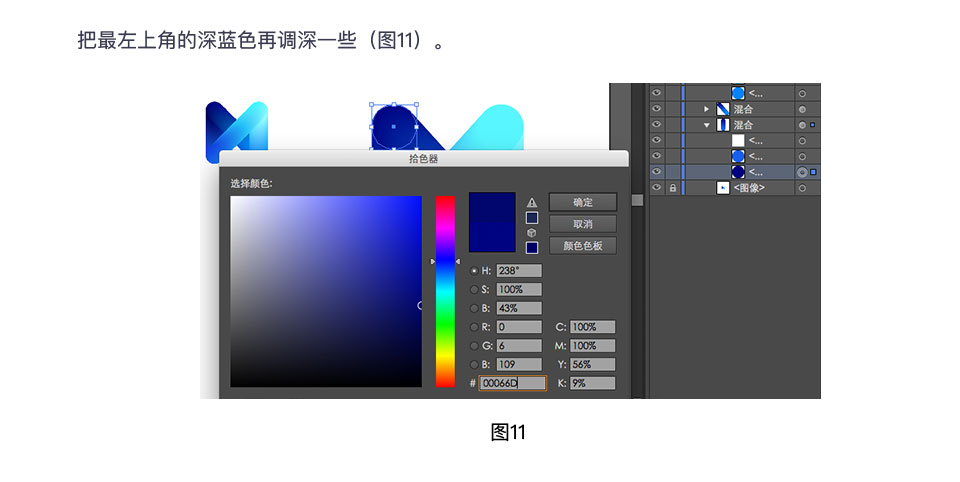960x482 pixels.
Task: Select the R red radio button
Action: (x=474, y=327)
